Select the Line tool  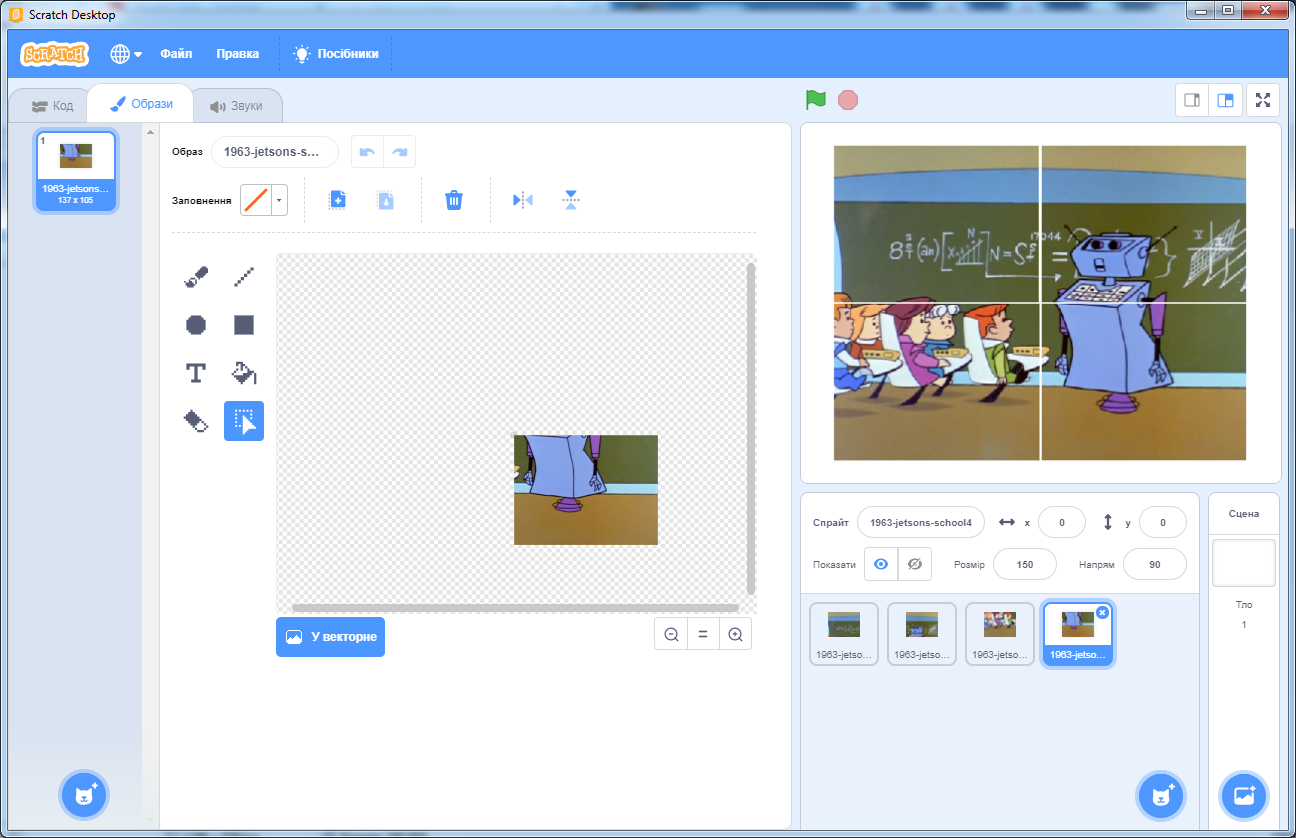pyautogui.click(x=244, y=277)
